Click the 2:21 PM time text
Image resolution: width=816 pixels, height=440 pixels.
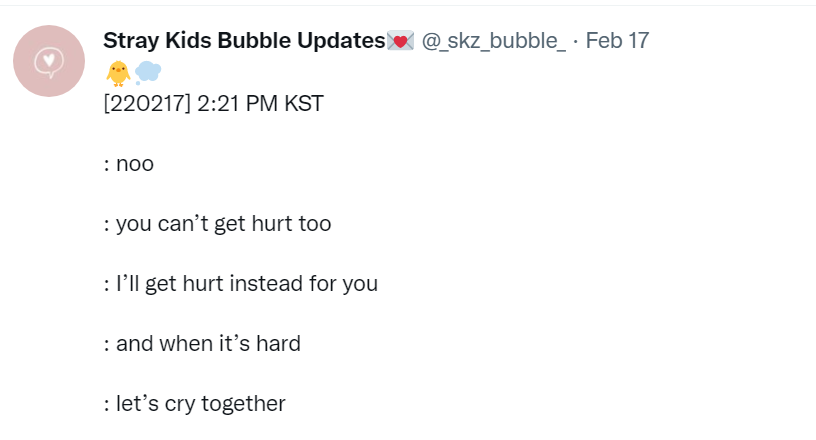coord(237,103)
